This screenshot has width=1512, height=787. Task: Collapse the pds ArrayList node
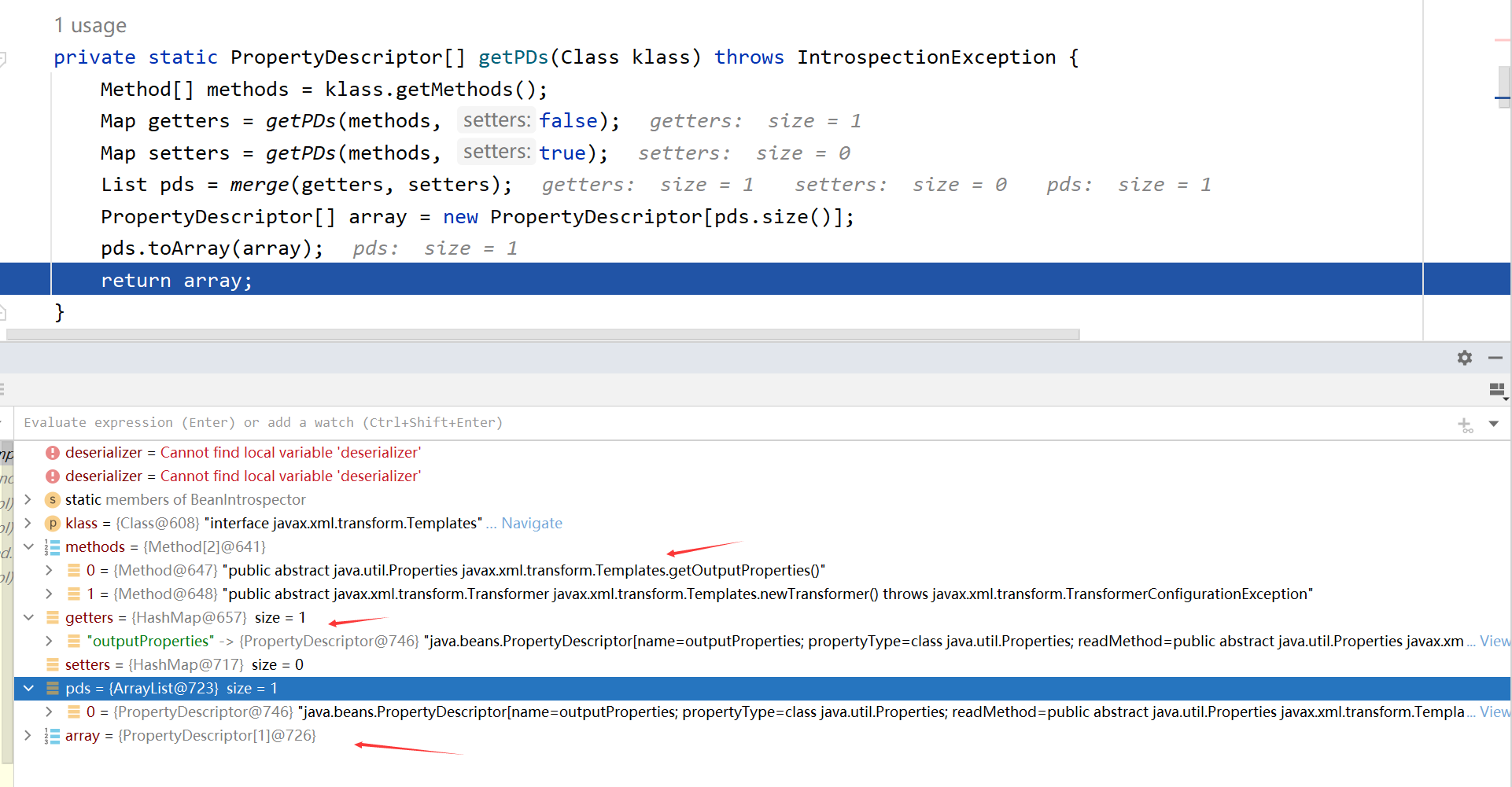28,688
